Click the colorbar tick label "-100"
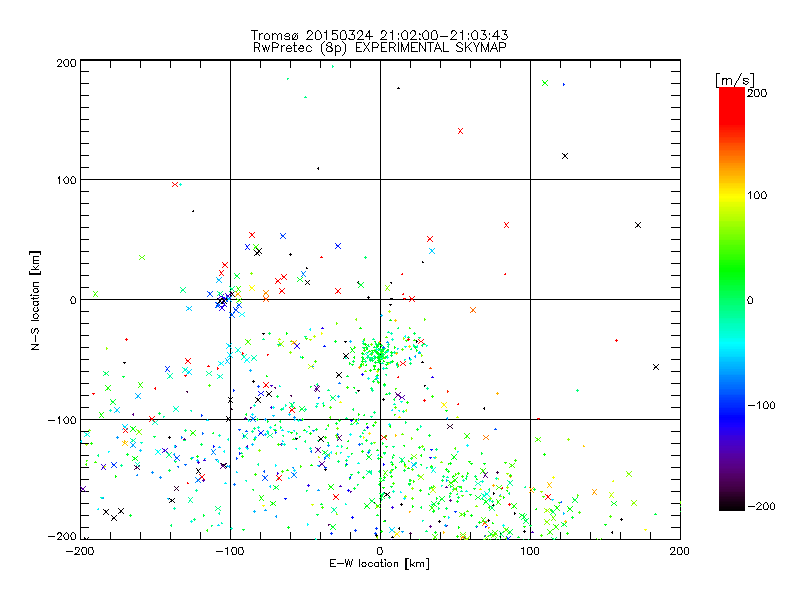The width and height of the screenshot is (800, 600). (761, 405)
